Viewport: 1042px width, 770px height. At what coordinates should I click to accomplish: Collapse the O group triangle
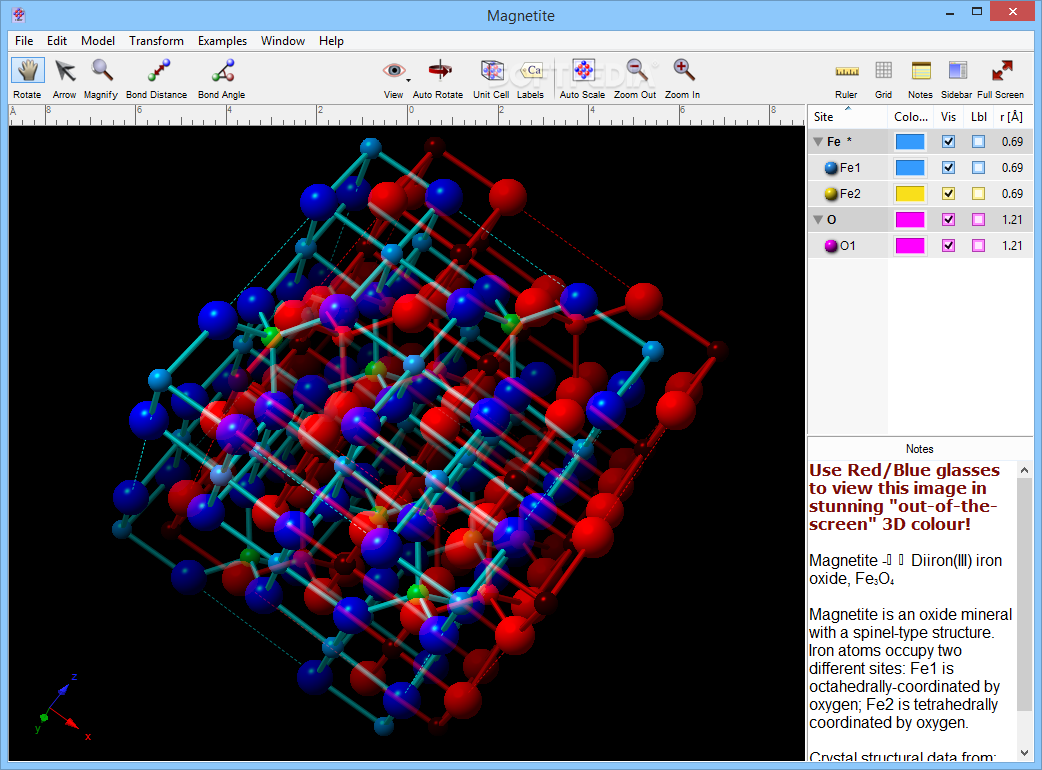click(818, 219)
